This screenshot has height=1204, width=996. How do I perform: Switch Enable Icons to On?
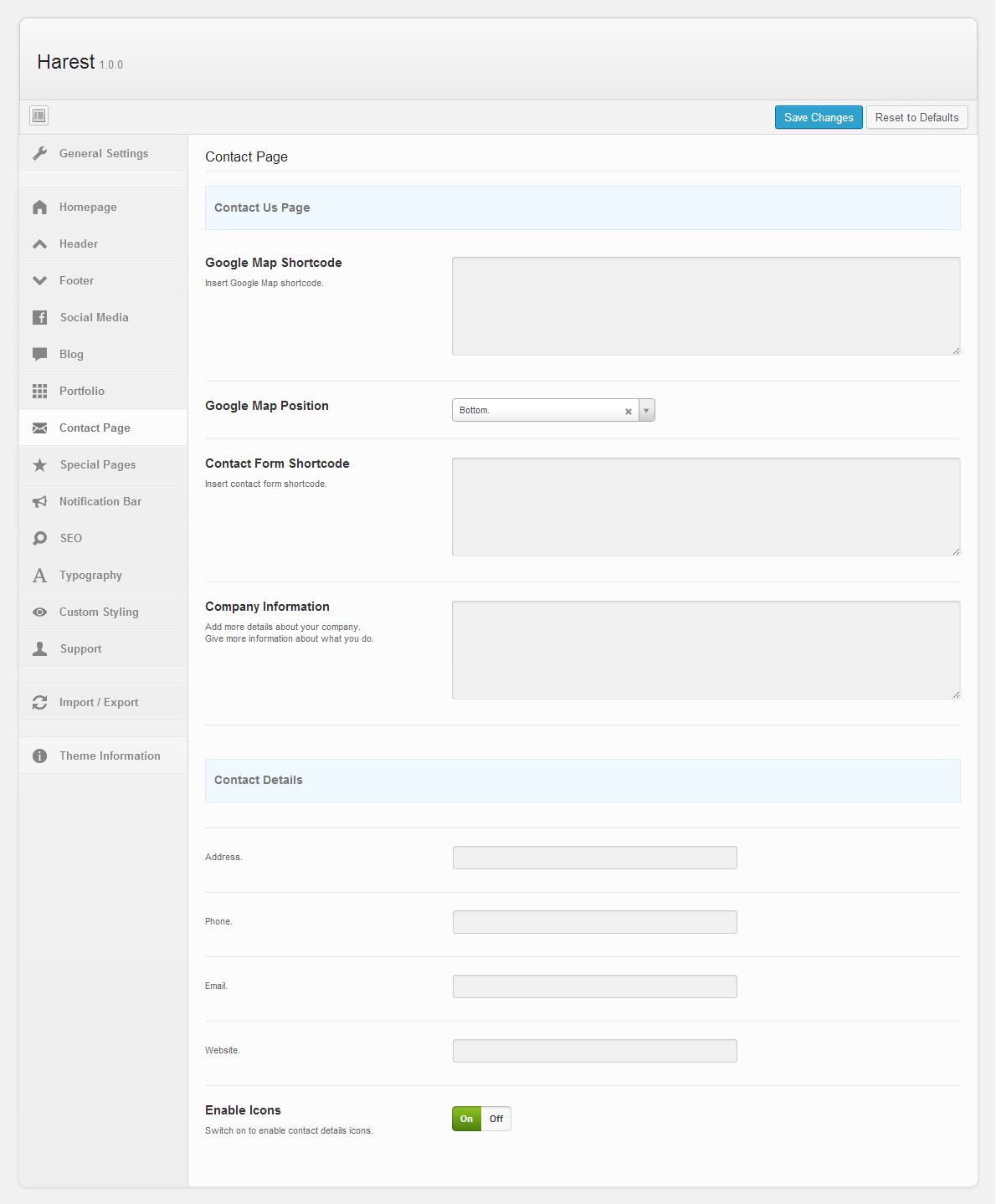point(466,1119)
